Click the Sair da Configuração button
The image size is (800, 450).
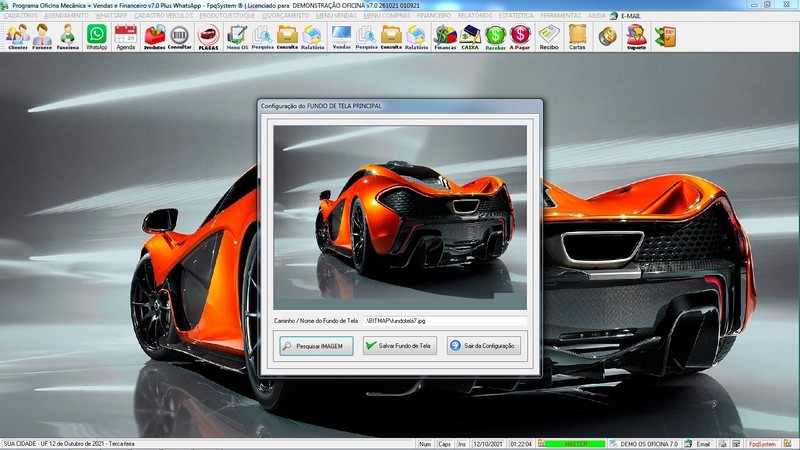click(x=483, y=345)
